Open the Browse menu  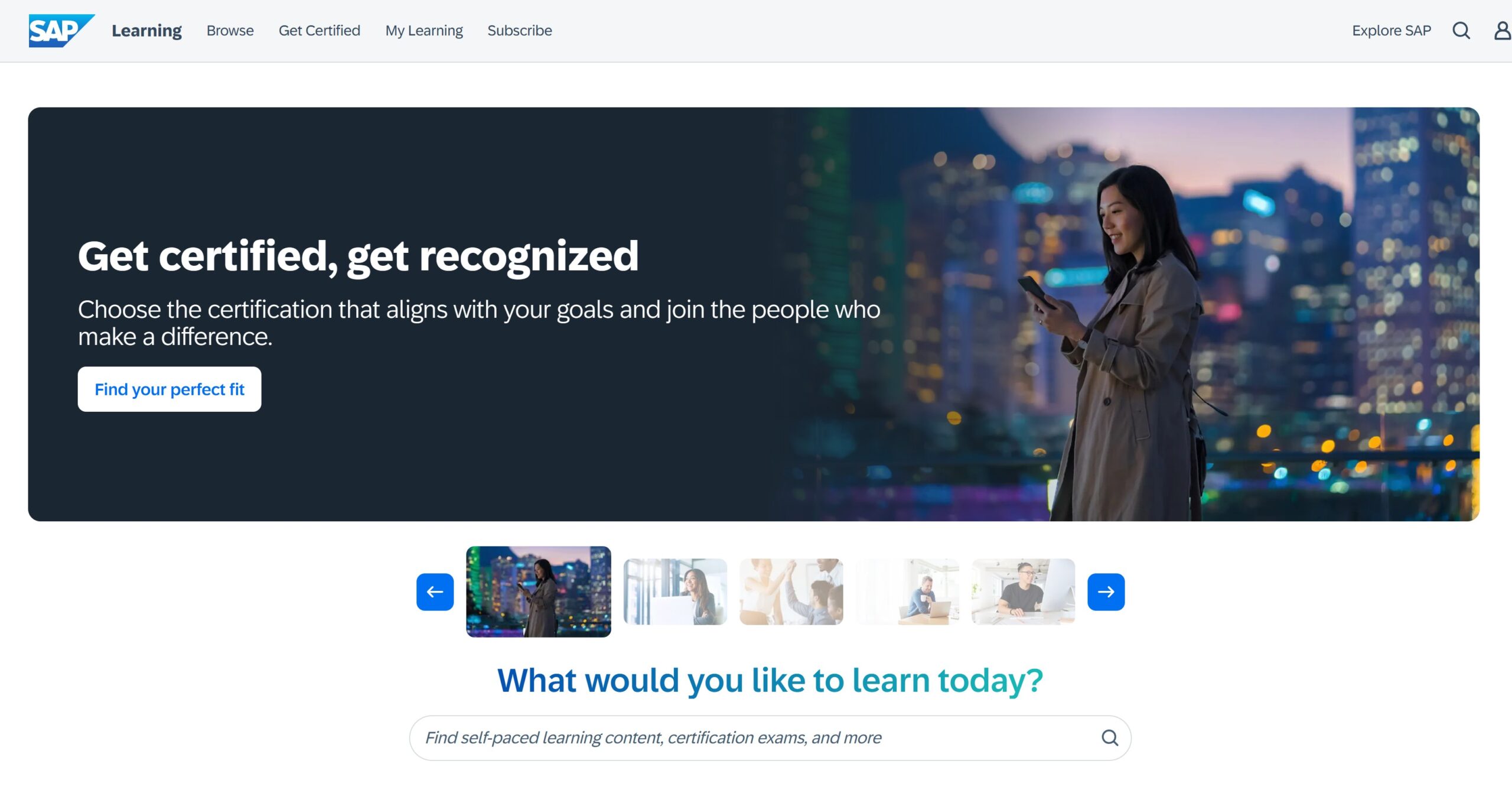[x=230, y=31]
